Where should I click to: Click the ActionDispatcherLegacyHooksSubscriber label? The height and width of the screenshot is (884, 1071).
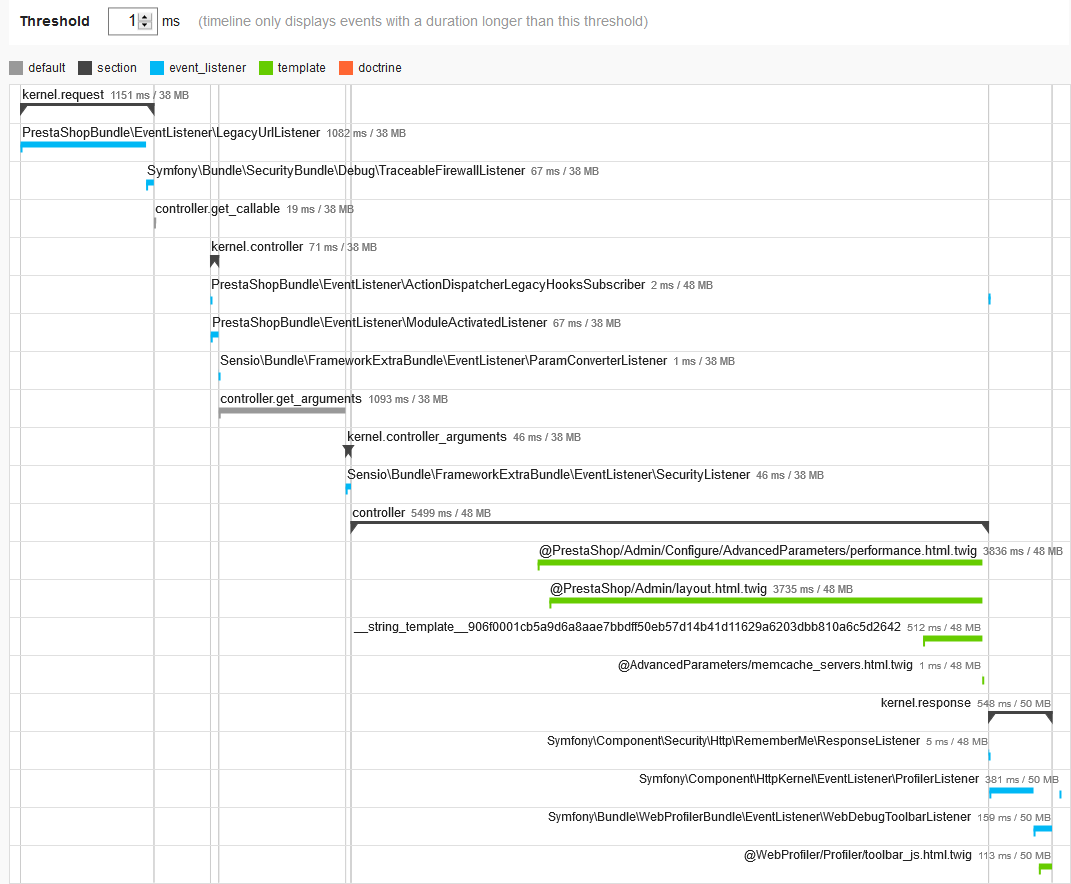pos(428,284)
